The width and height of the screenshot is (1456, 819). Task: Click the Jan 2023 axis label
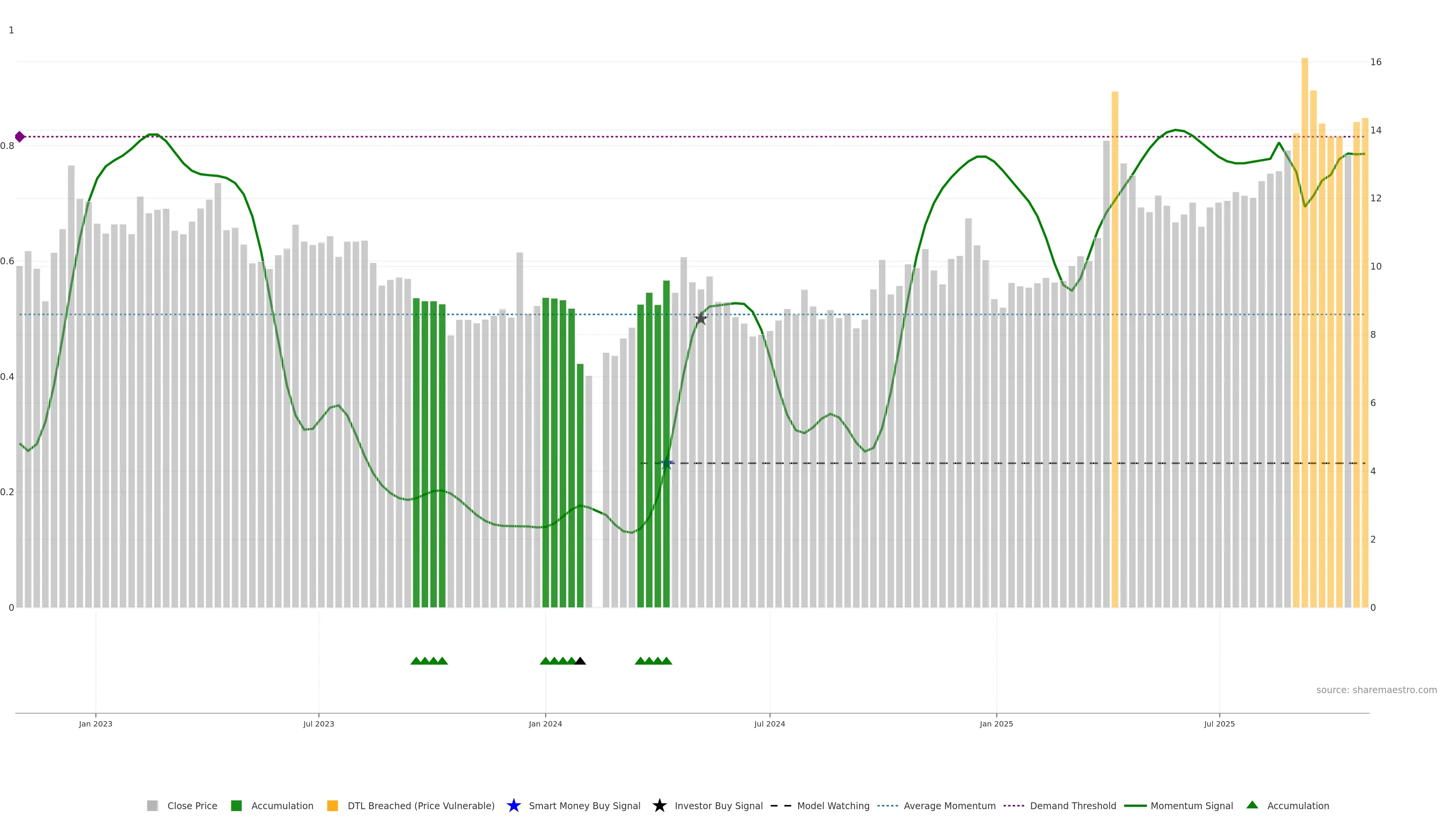pos(96,724)
